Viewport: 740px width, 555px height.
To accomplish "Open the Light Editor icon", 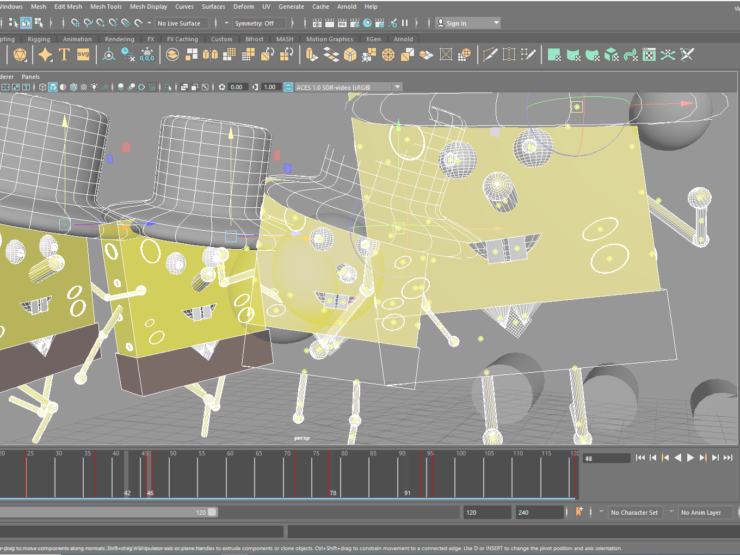I will [x=392, y=23].
